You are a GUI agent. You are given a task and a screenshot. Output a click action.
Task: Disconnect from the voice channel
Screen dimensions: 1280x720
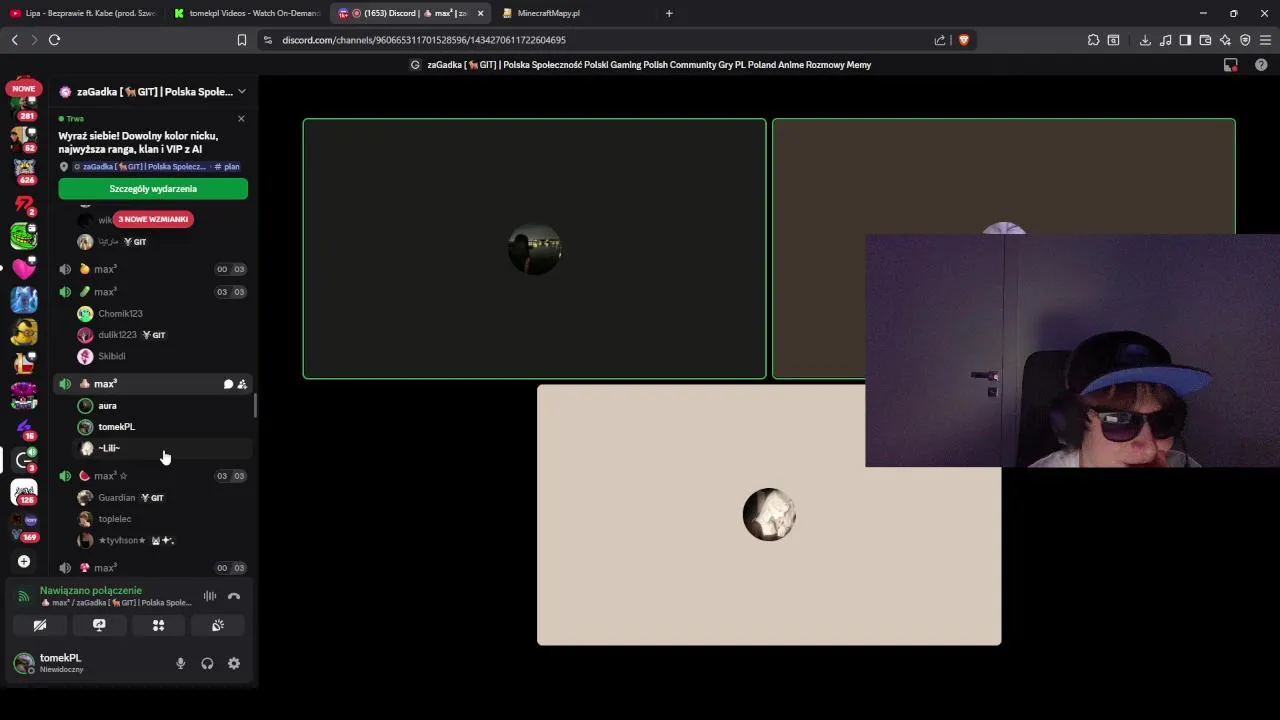click(x=234, y=596)
